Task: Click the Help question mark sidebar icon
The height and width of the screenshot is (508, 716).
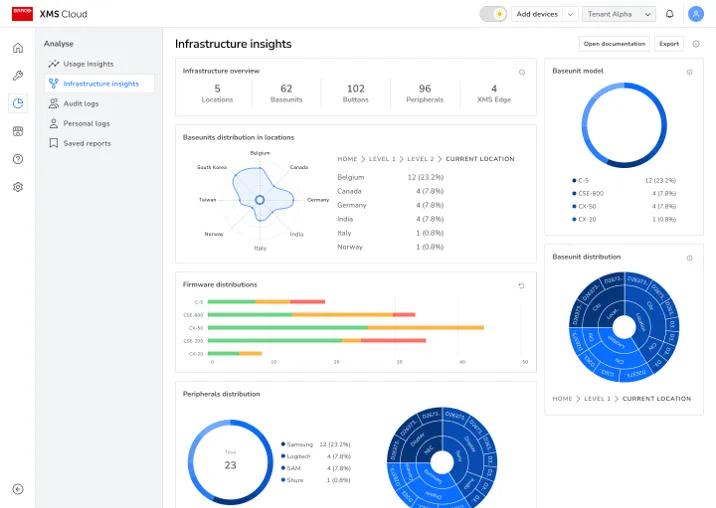Action: pos(18,159)
